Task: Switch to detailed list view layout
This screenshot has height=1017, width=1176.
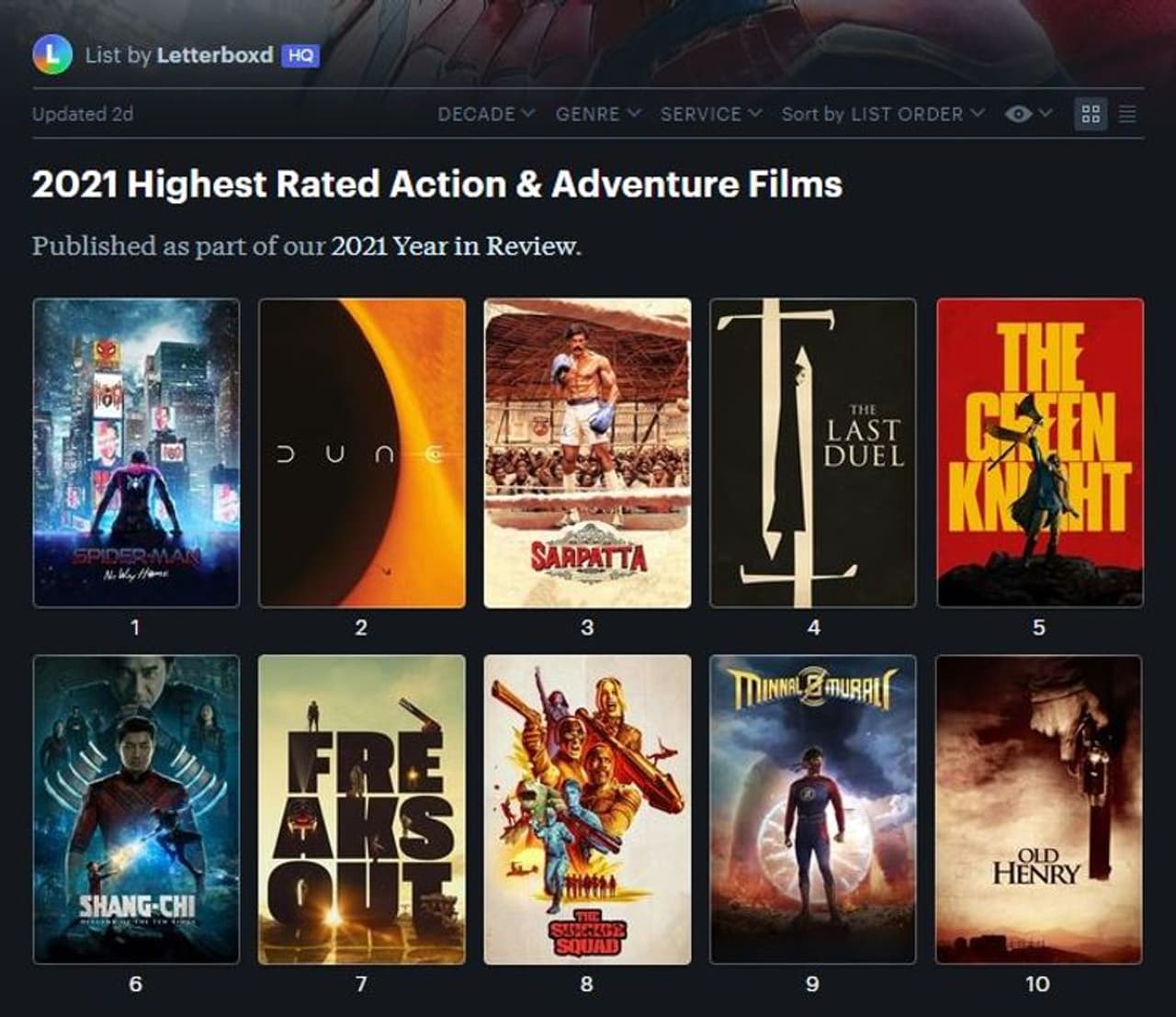Action: (x=1128, y=114)
